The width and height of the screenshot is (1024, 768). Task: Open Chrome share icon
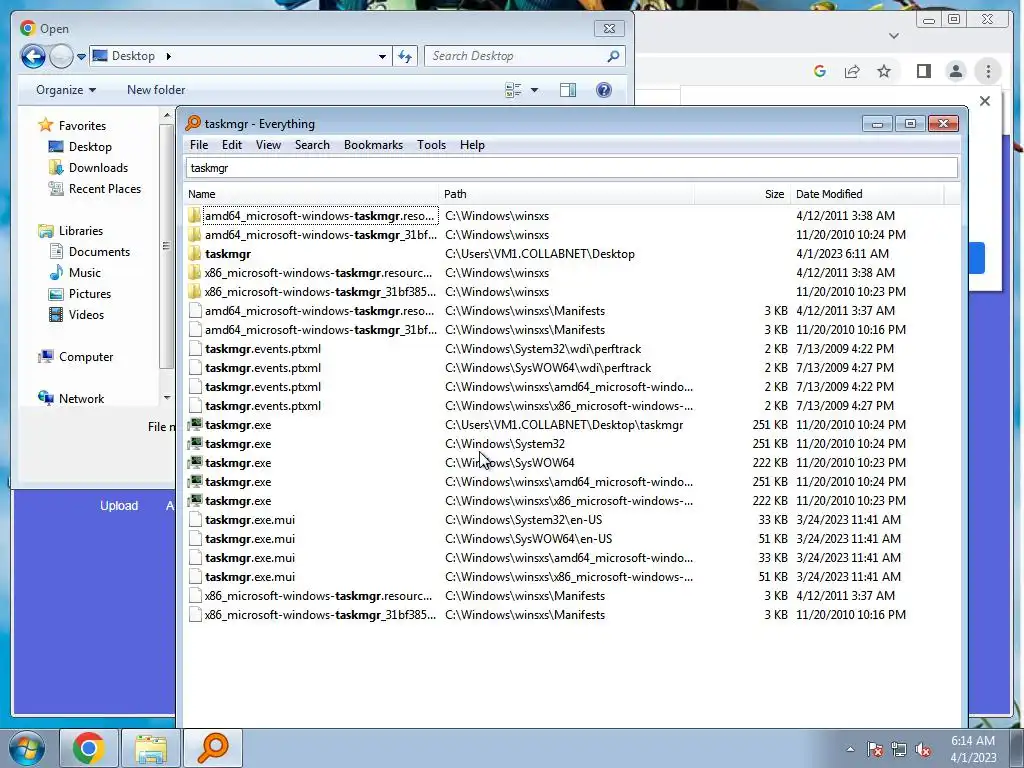pyautogui.click(x=852, y=71)
